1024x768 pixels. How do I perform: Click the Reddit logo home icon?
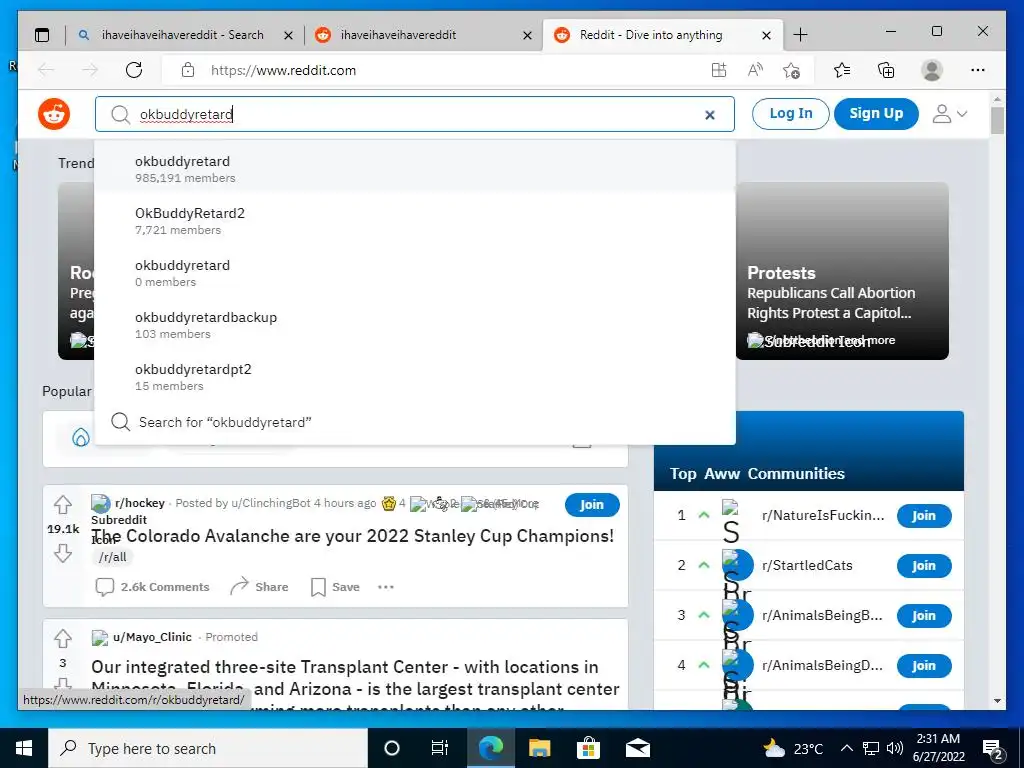pyautogui.click(x=54, y=114)
